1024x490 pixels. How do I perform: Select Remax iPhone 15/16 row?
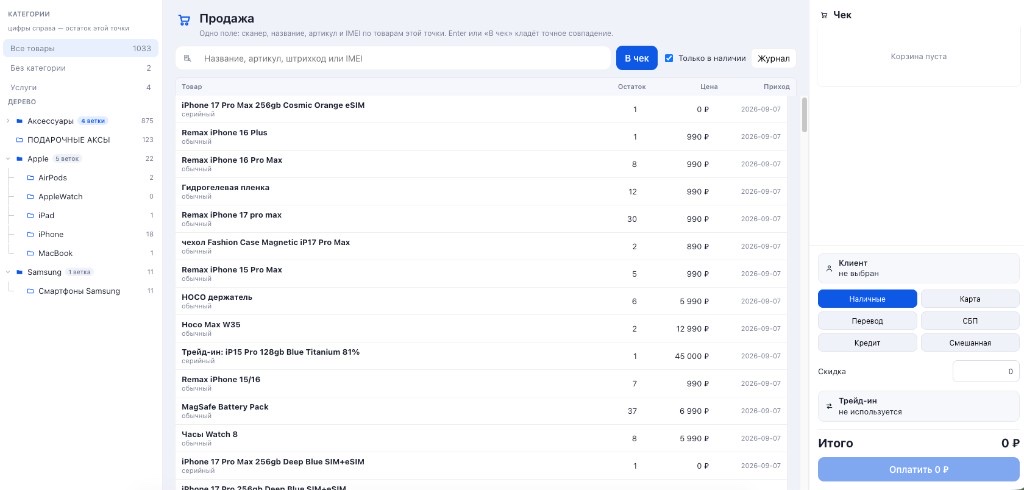click(481, 384)
